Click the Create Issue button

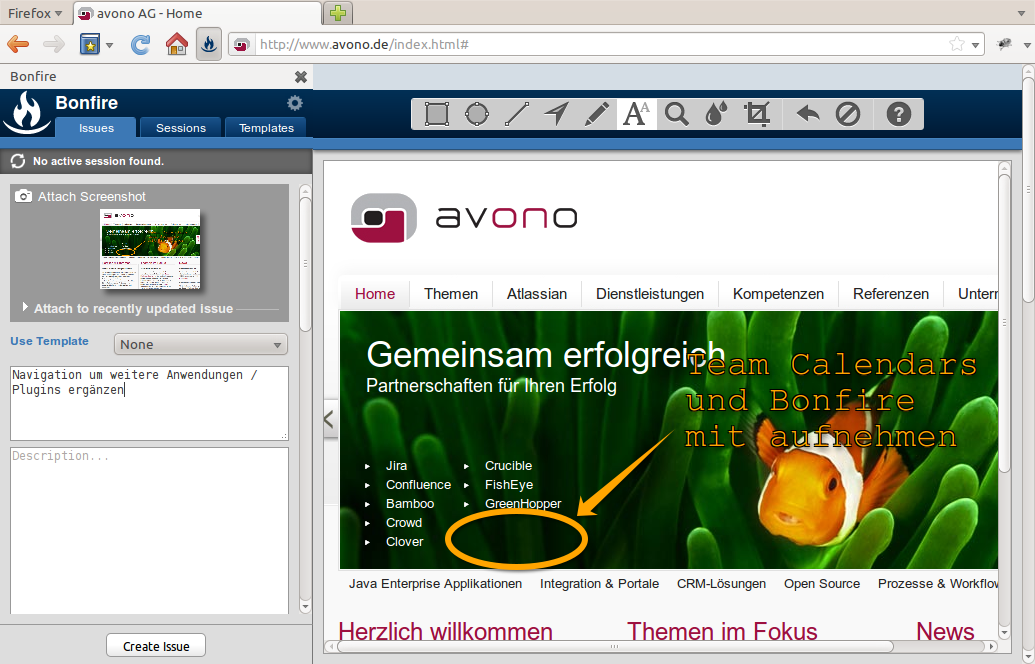(156, 646)
